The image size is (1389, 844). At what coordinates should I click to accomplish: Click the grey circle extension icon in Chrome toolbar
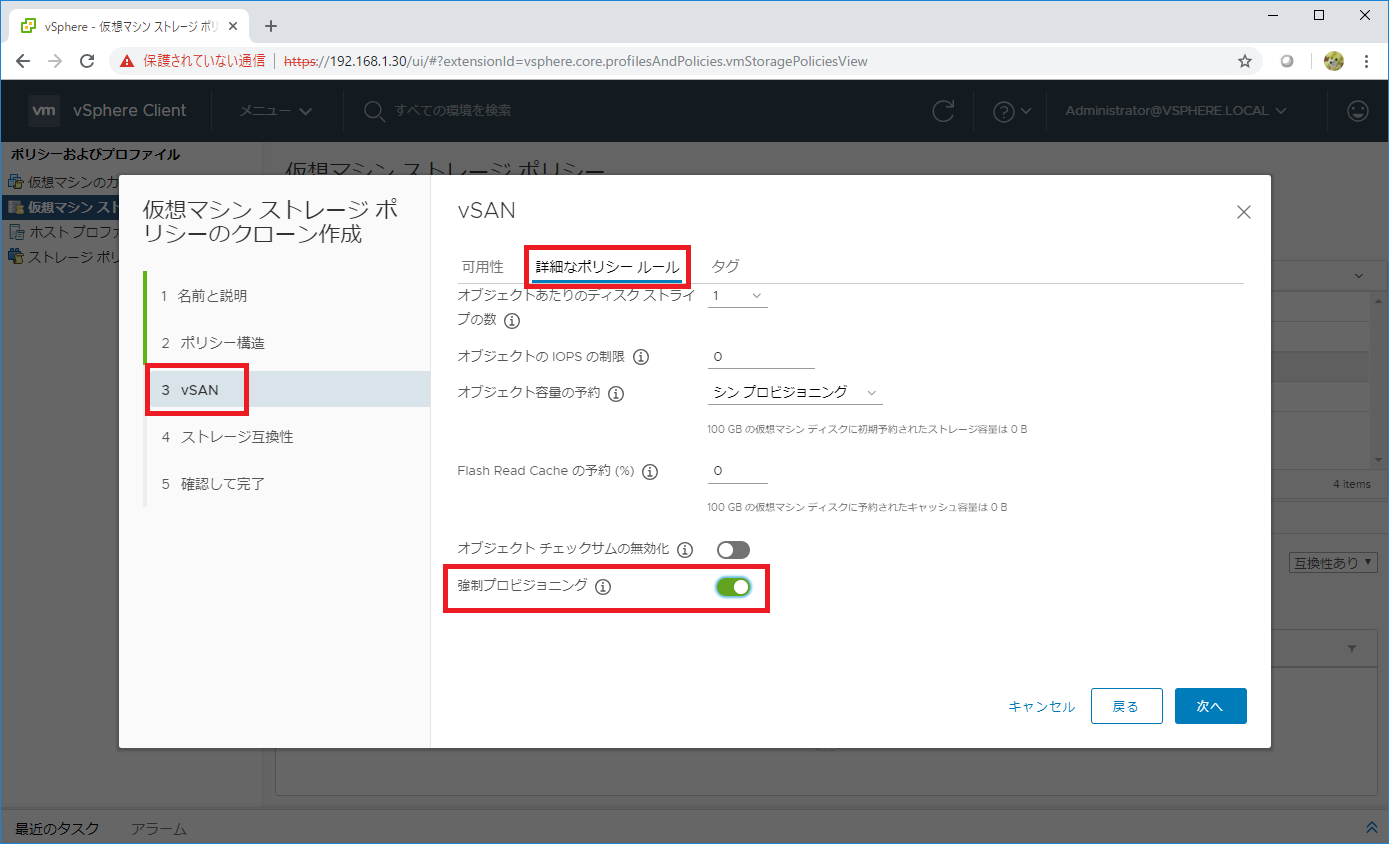point(1287,61)
